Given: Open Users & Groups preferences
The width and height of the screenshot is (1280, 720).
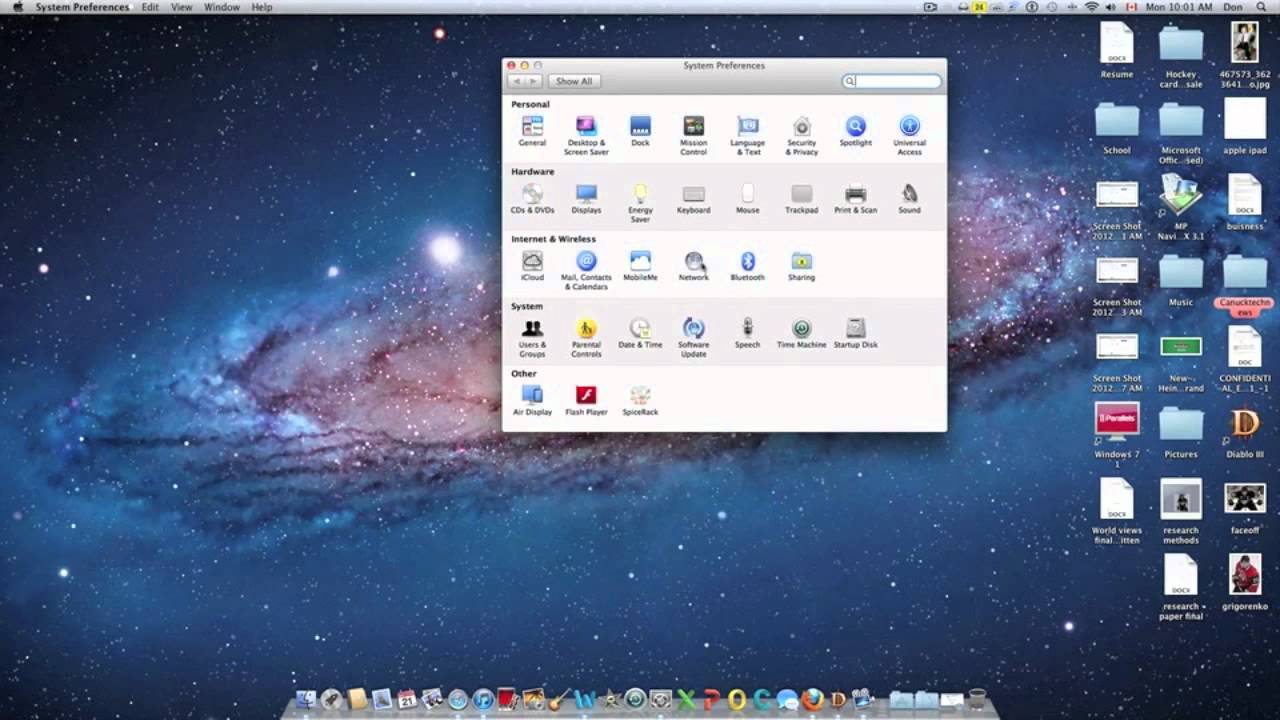Looking at the screenshot, I should coord(532,337).
